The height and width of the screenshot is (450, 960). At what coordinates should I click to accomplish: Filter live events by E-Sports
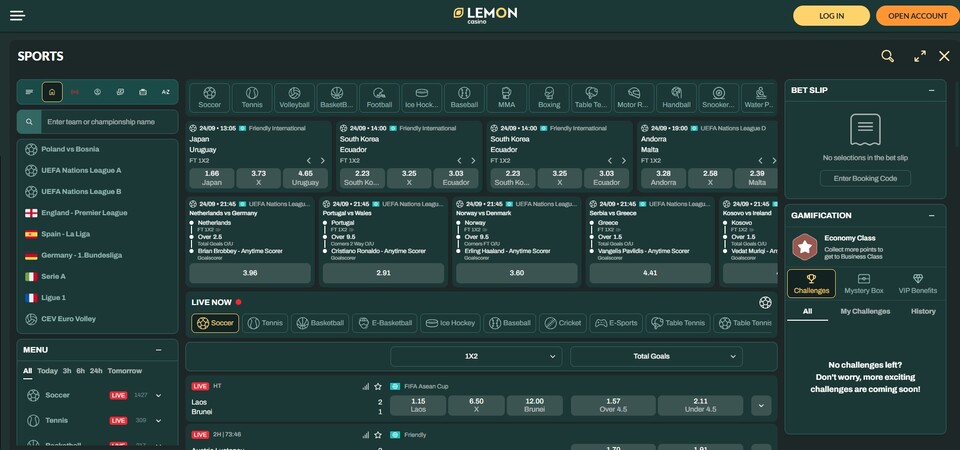pos(616,323)
